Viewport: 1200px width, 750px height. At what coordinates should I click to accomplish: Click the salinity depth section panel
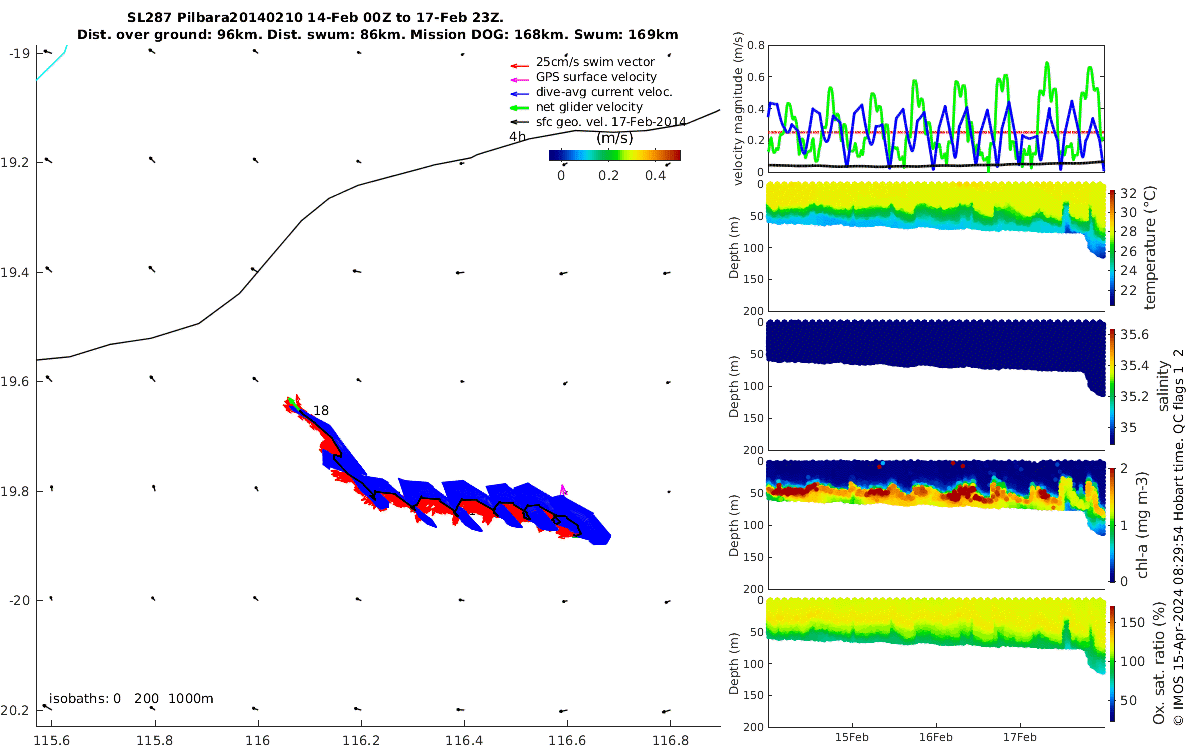(x=935, y=385)
